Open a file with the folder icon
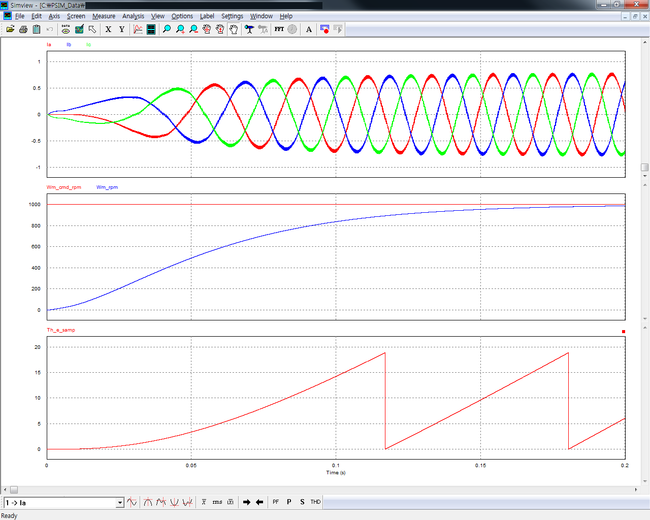 [x=10, y=29]
